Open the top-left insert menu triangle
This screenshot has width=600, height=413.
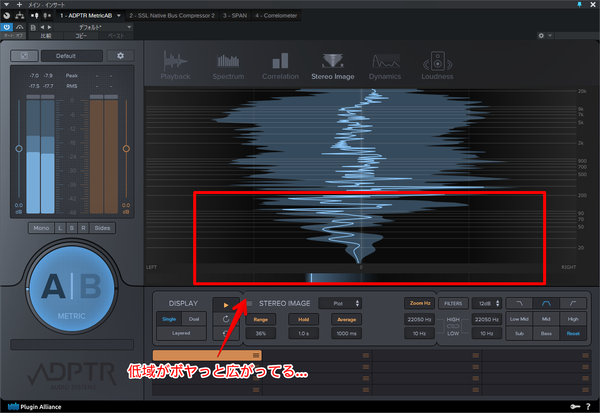point(6,5)
